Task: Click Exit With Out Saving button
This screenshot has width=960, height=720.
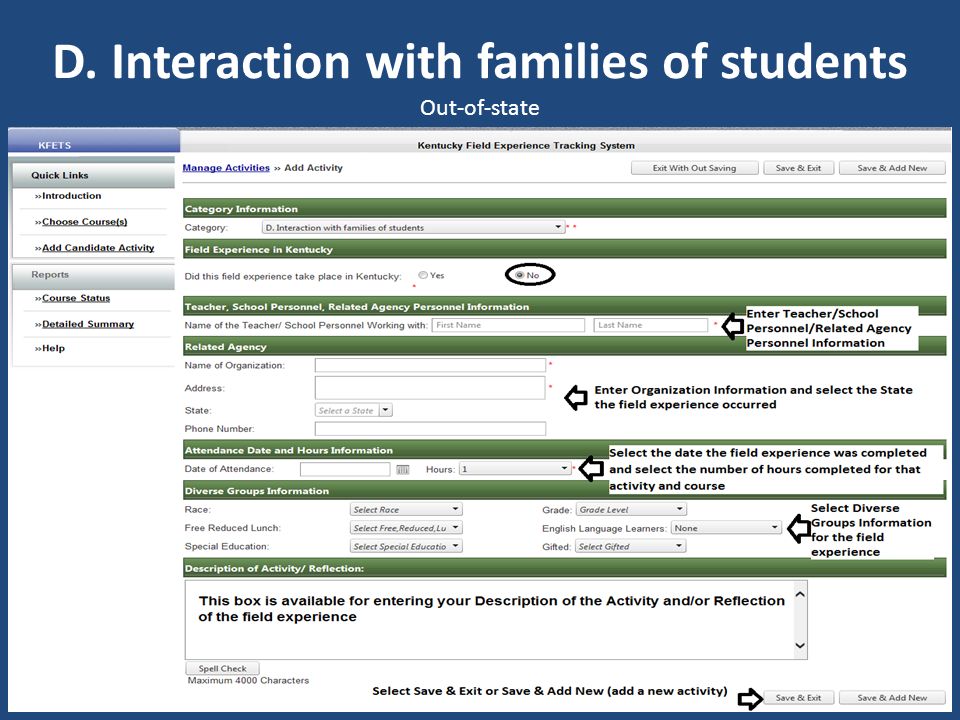Action: [x=694, y=168]
